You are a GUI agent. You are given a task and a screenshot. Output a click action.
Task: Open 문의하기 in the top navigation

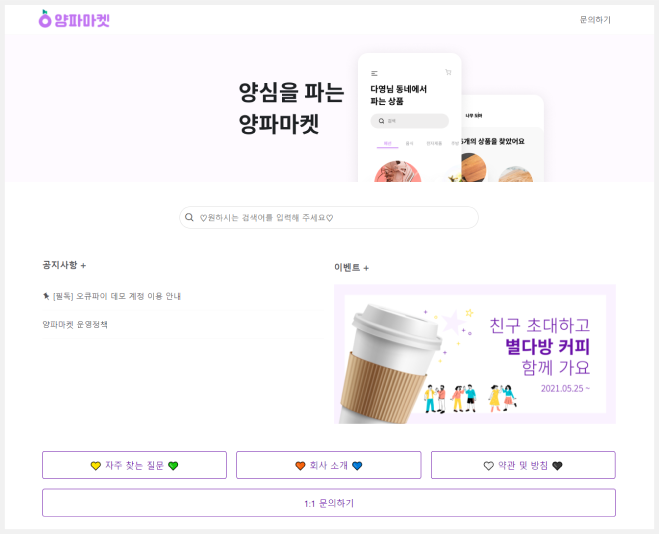pos(595,19)
